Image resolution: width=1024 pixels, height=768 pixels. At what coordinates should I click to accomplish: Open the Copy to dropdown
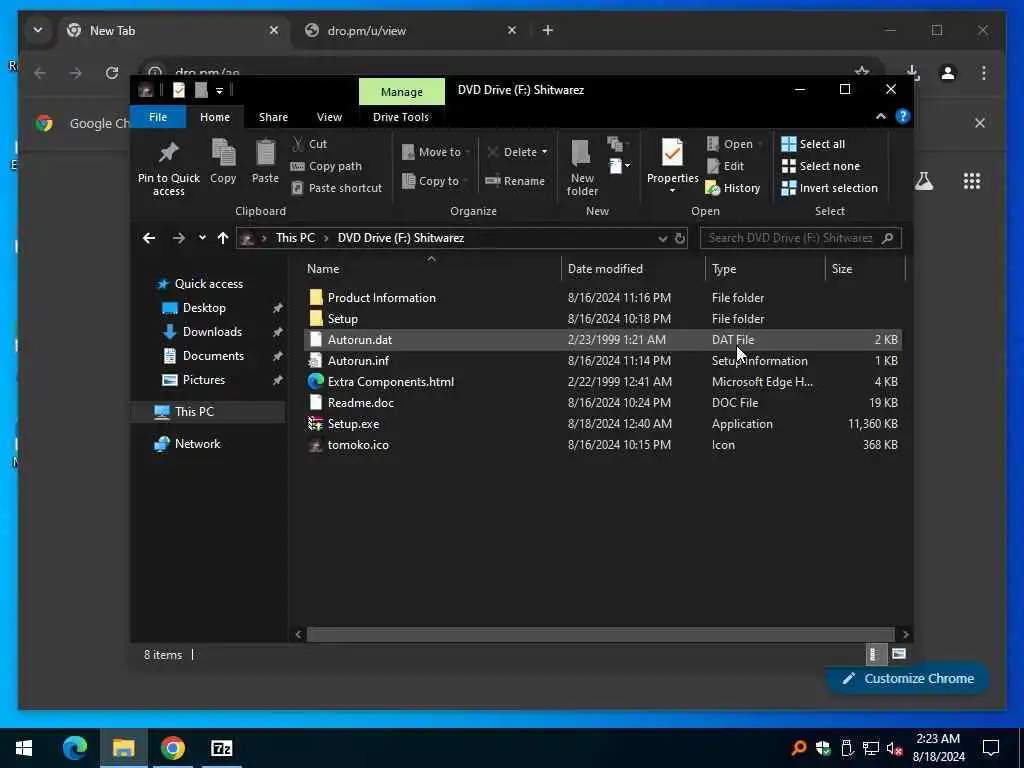[x=436, y=181]
